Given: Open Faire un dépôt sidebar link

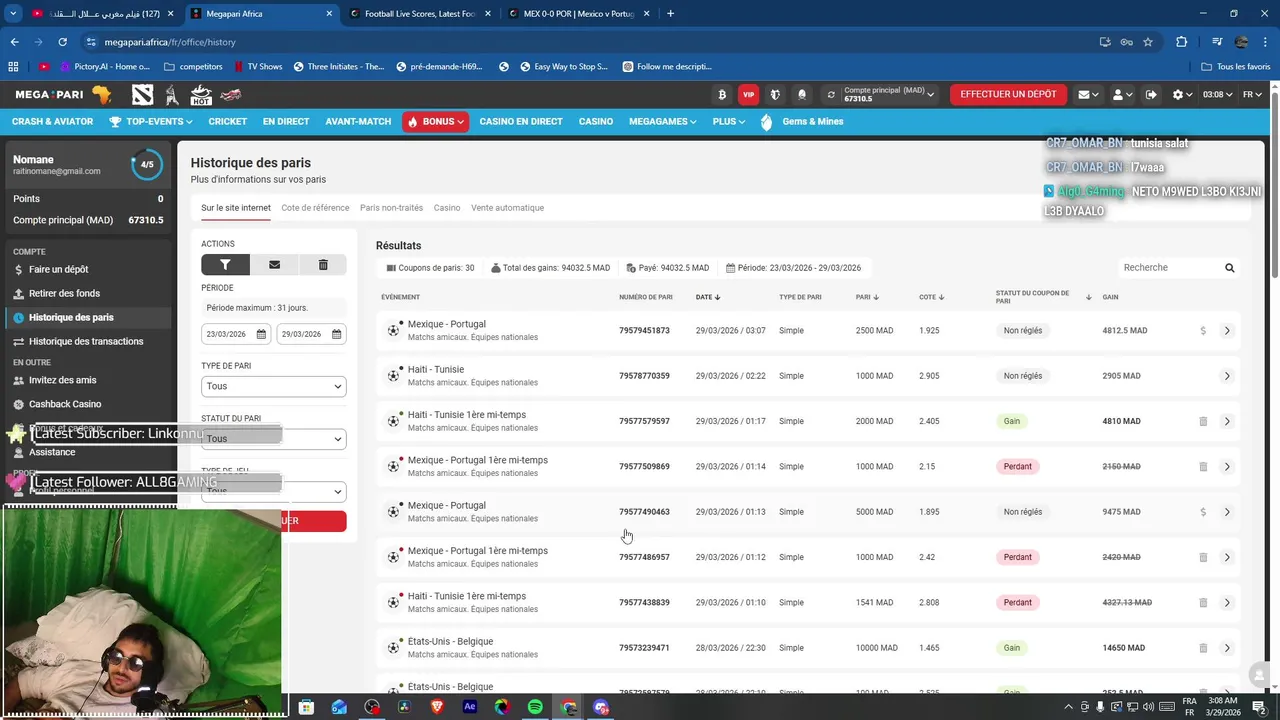Looking at the screenshot, I should coord(58,270).
